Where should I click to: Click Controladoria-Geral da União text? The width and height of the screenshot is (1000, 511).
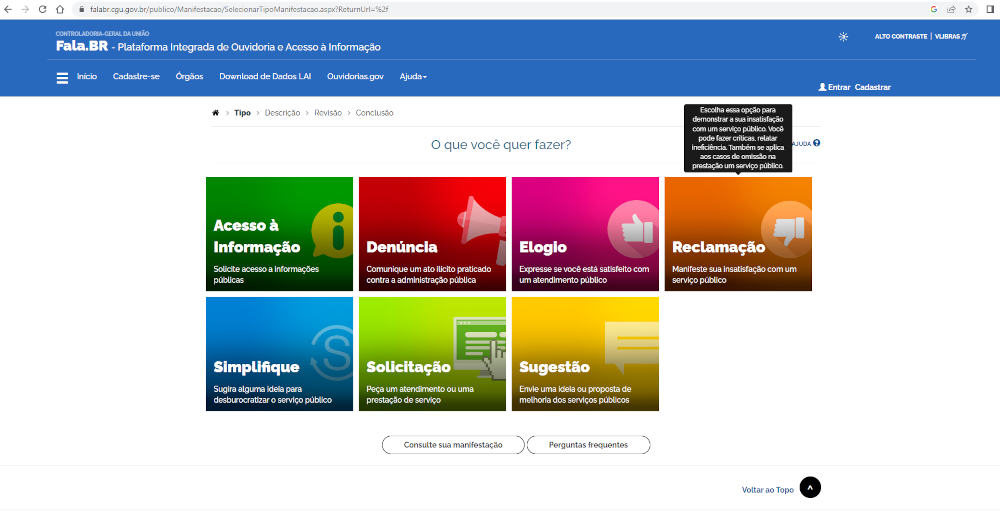click(x=103, y=33)
